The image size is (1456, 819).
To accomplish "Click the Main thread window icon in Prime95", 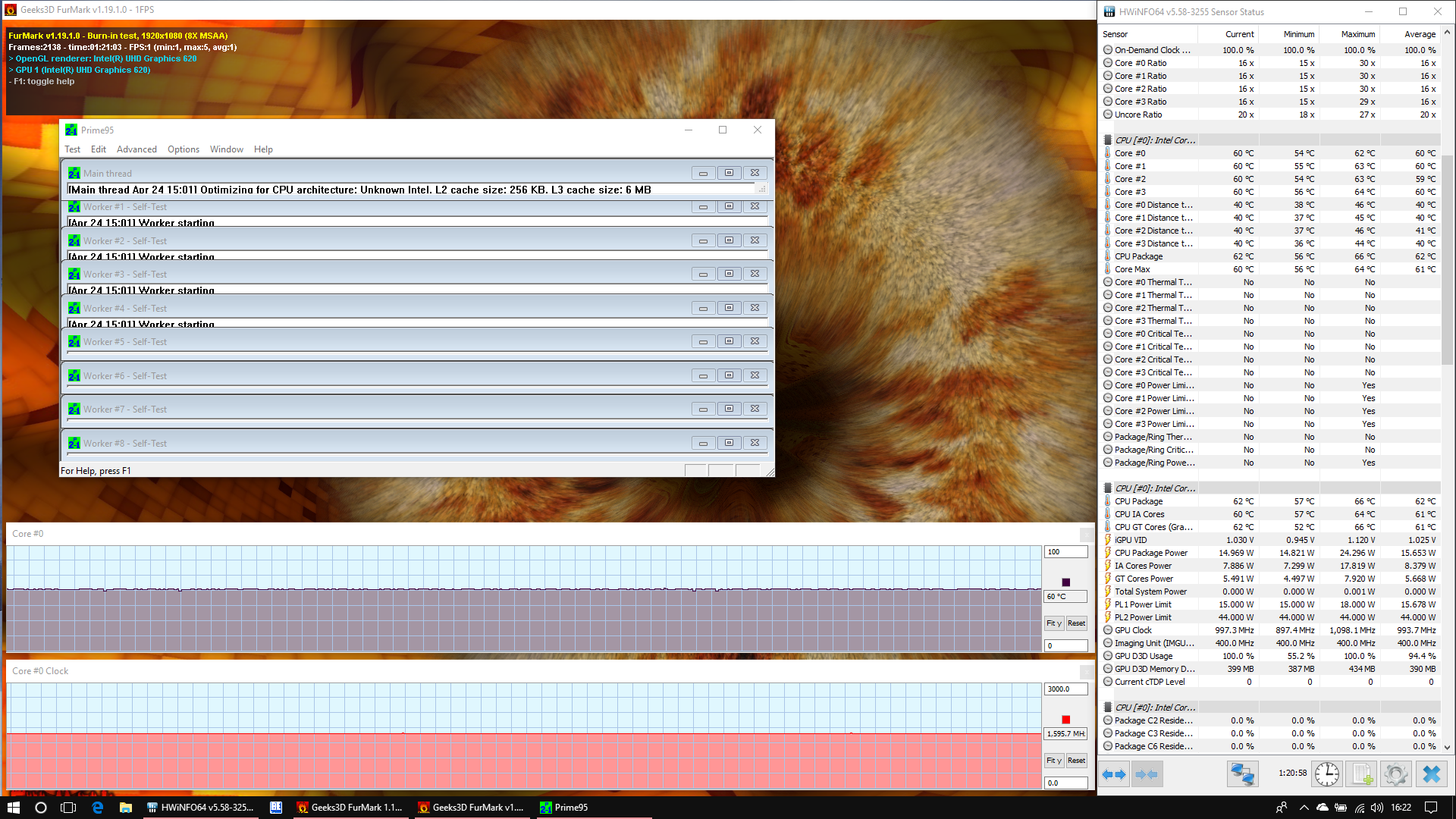I will (74, 173).
